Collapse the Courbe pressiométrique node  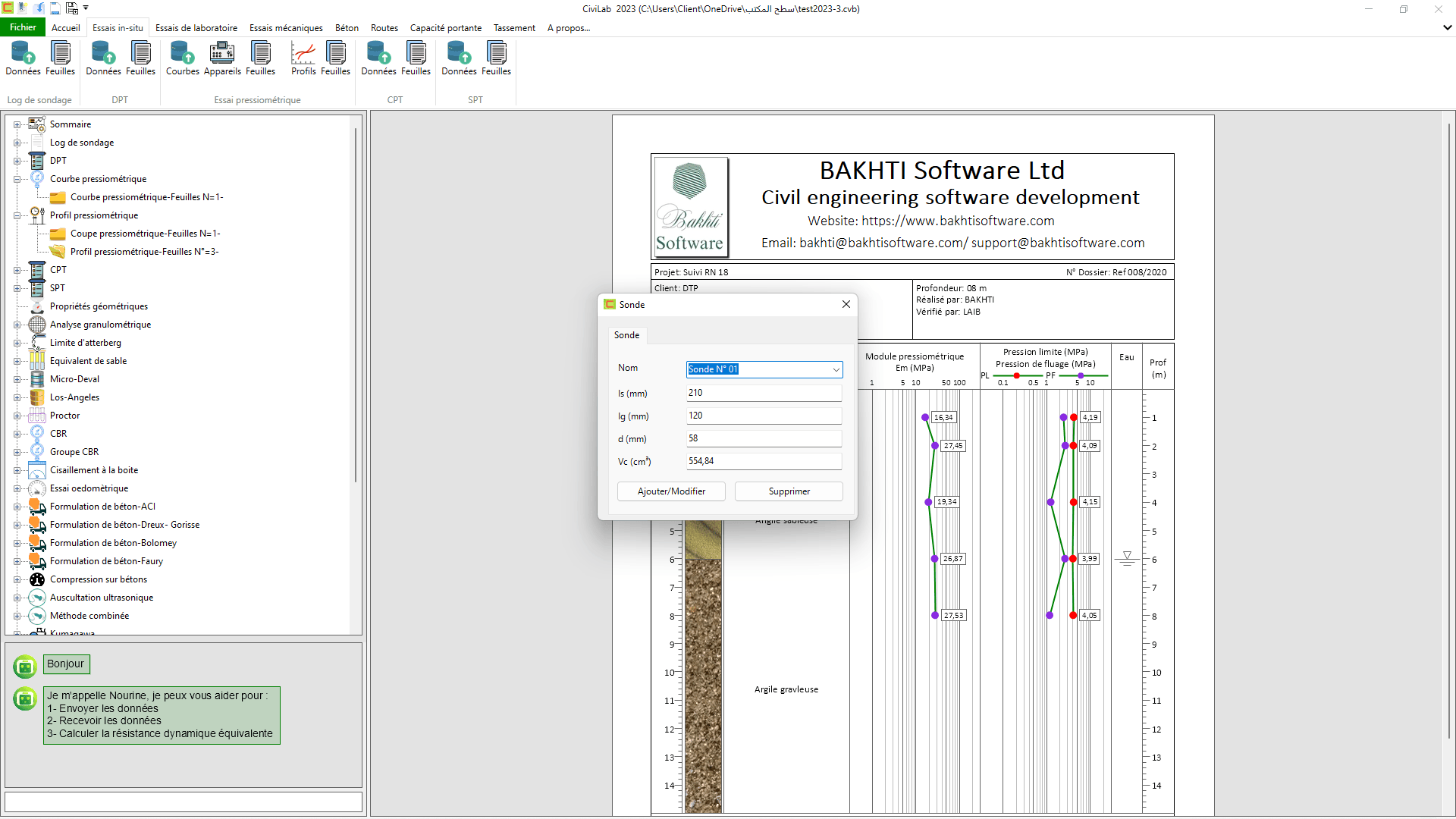tap(17, 179)
